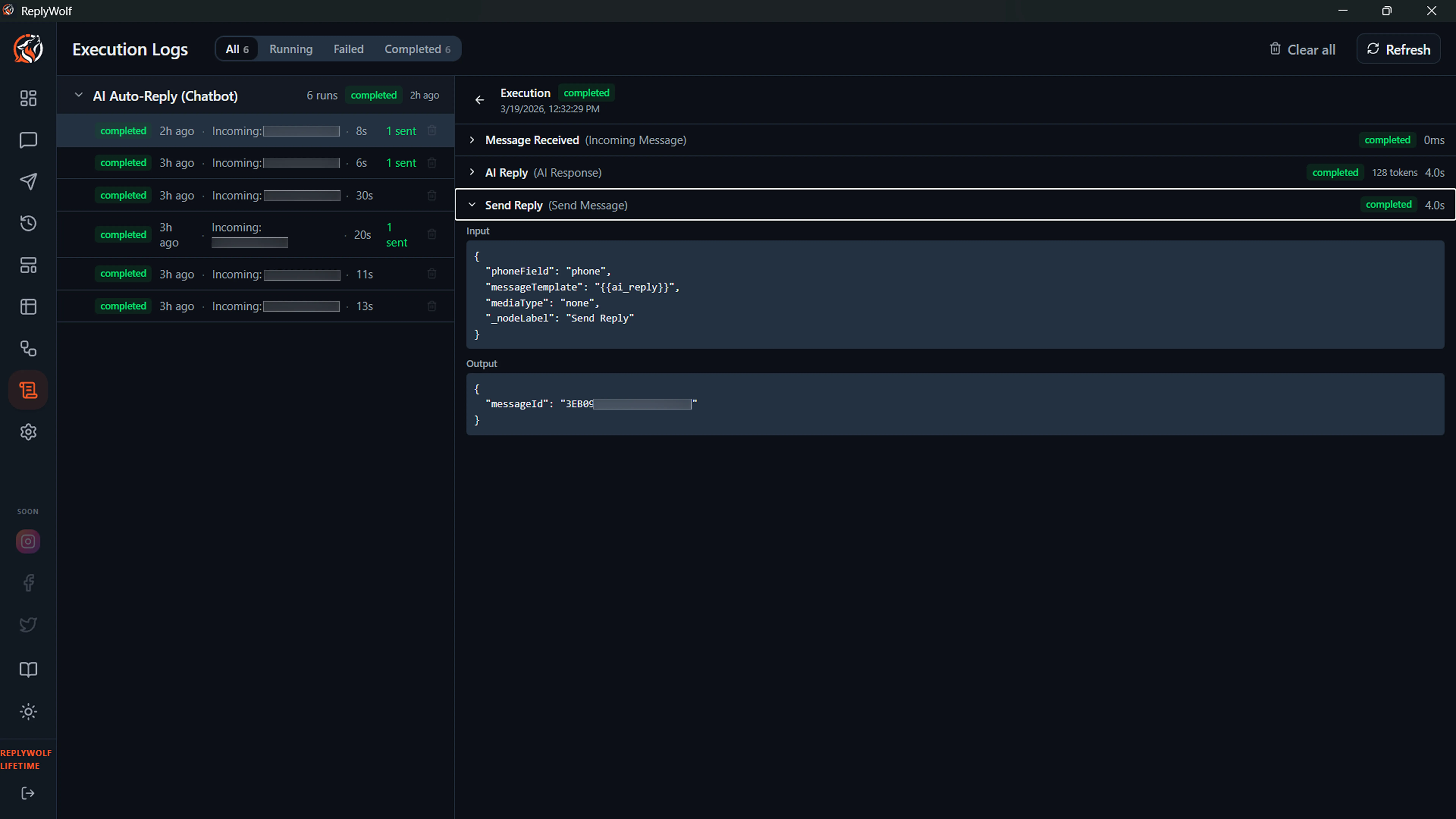The image size is (1456, 819).
Task: Click the "(AI Response)" node type label
Action: tap(567, 173)
